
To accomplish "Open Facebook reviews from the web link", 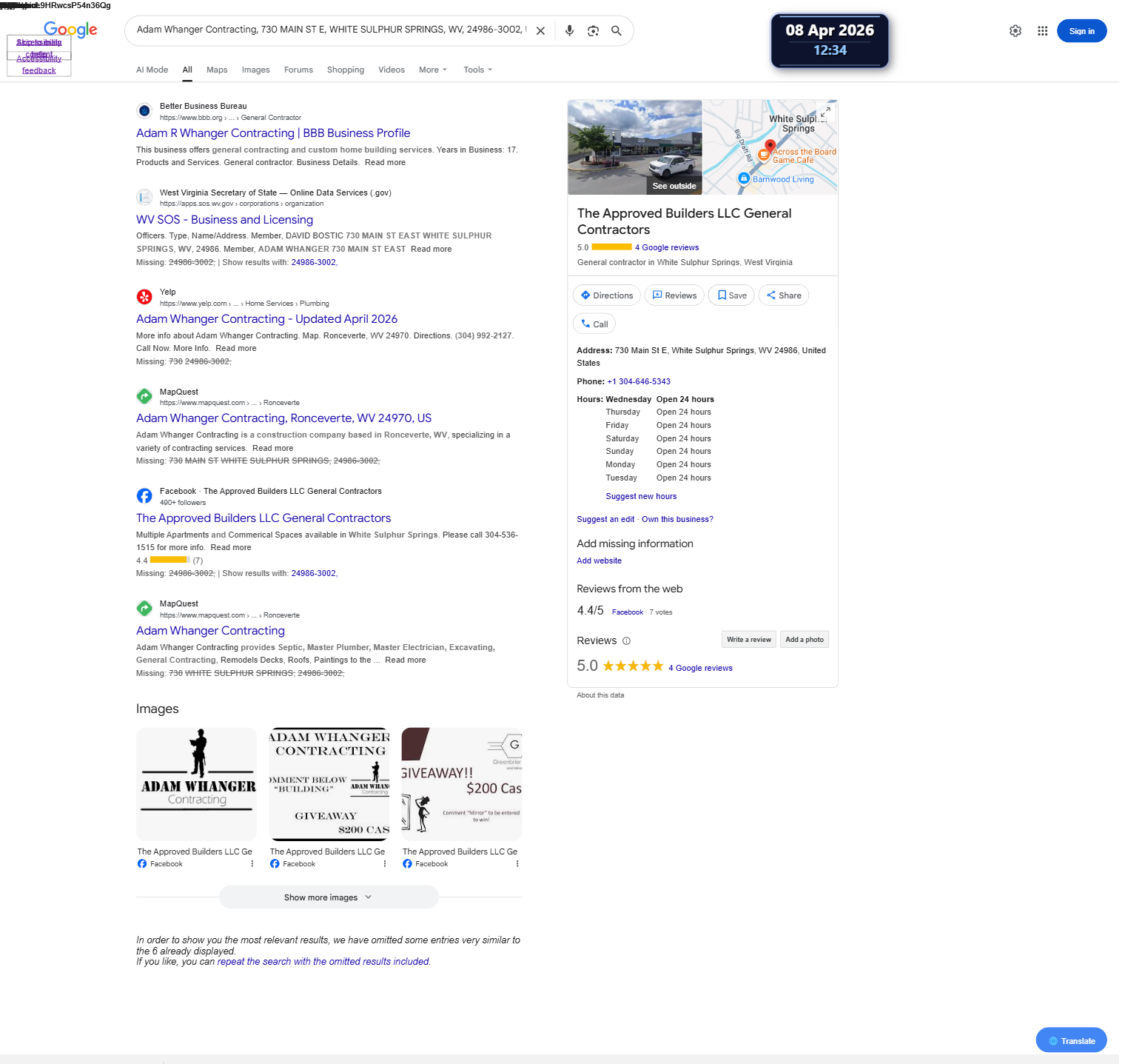I will pos(628,612).
